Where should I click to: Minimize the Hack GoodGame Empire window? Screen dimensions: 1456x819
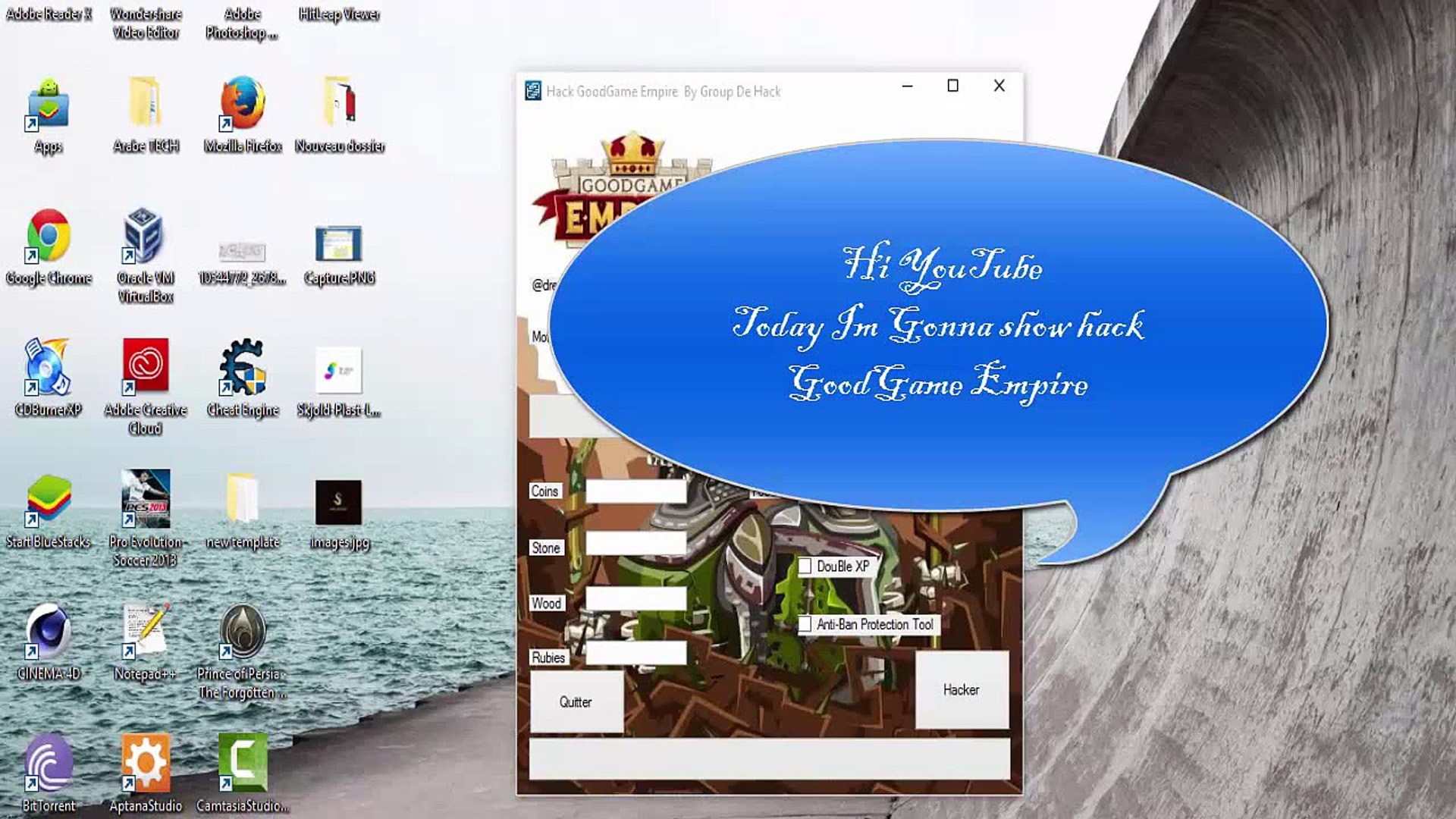point(907,86)
